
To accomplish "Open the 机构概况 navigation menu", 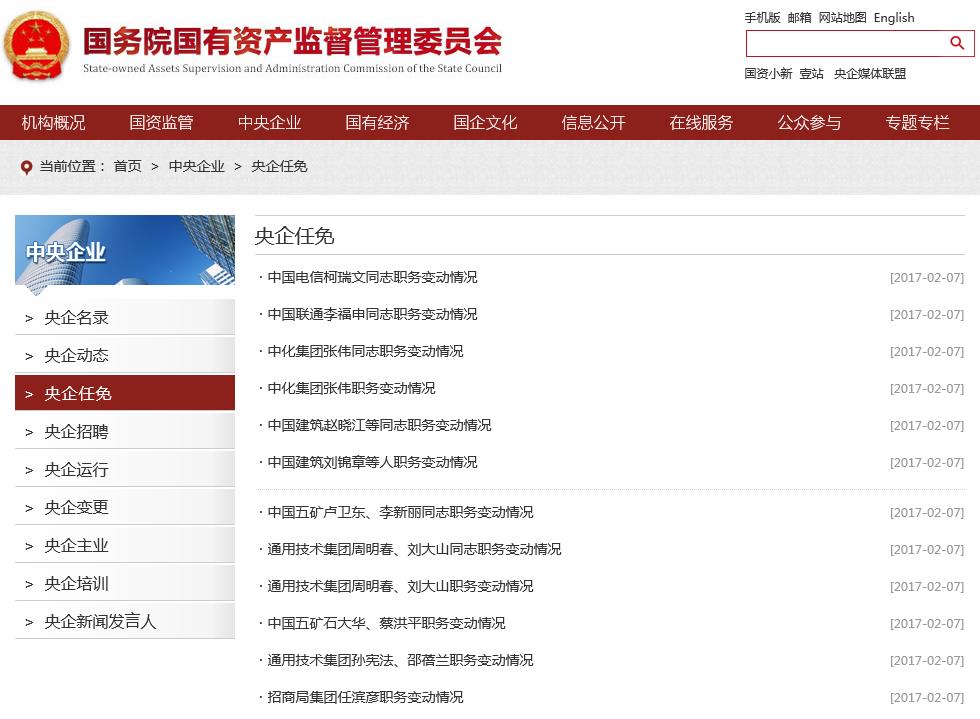I will (x=54, y=123).
